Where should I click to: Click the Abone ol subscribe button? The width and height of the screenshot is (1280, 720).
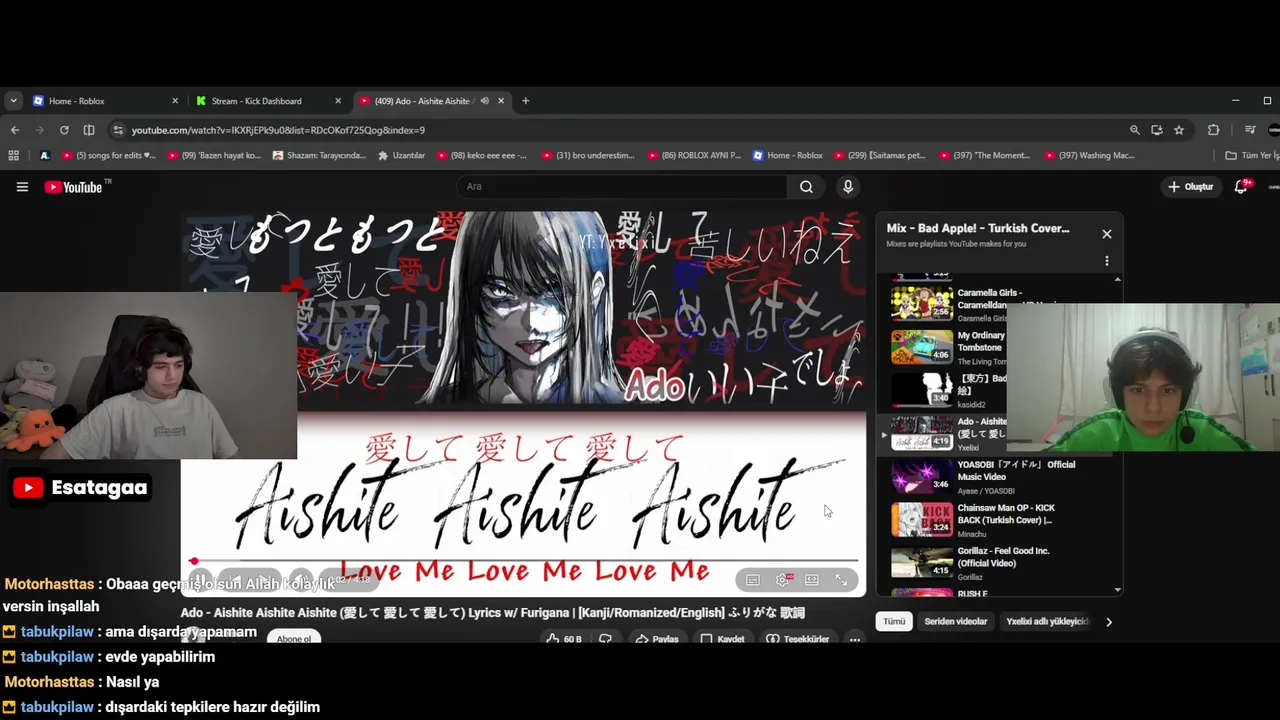(x=294, y=639)
